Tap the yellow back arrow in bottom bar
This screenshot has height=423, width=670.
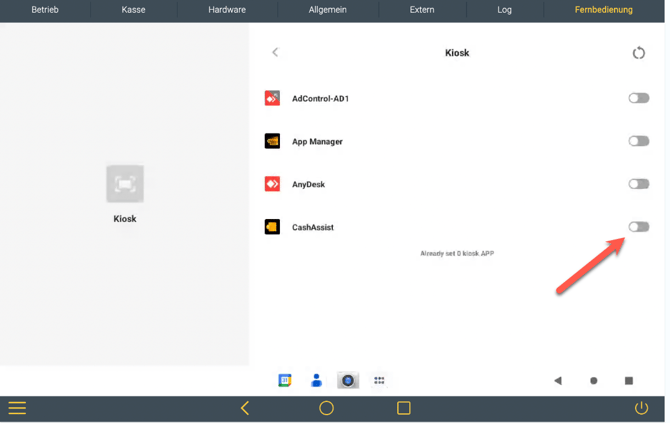pos(245,408)
